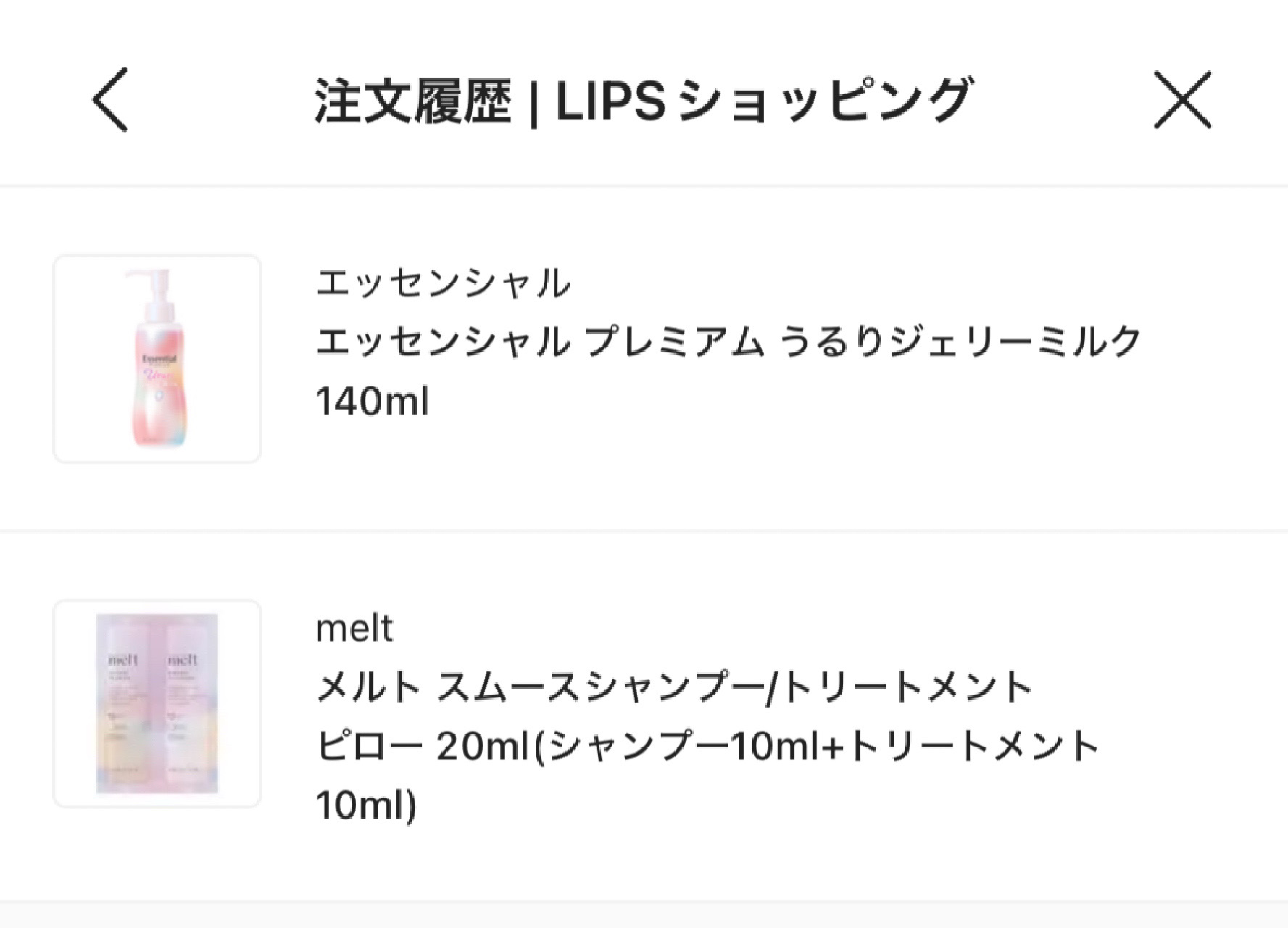This screenshot has height=928, width=1288.
Task: Click the "LIPS" word in the page title
Action: [x=610, y=100]
